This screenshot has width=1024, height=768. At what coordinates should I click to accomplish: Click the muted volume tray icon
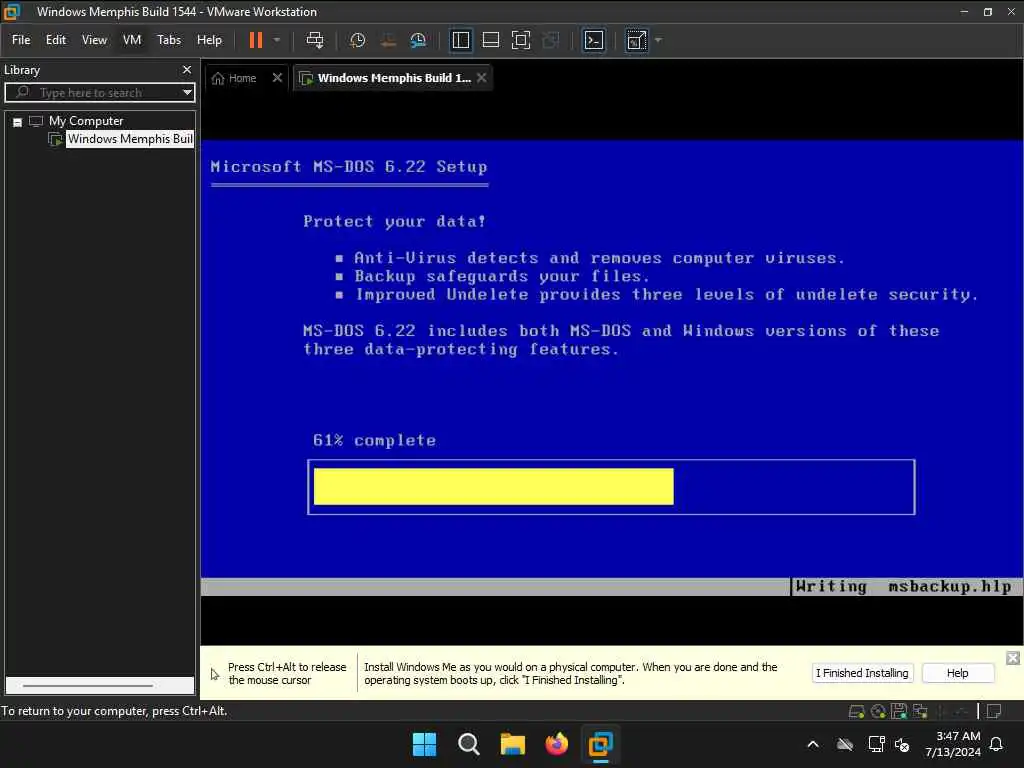(x=902, y=744)
